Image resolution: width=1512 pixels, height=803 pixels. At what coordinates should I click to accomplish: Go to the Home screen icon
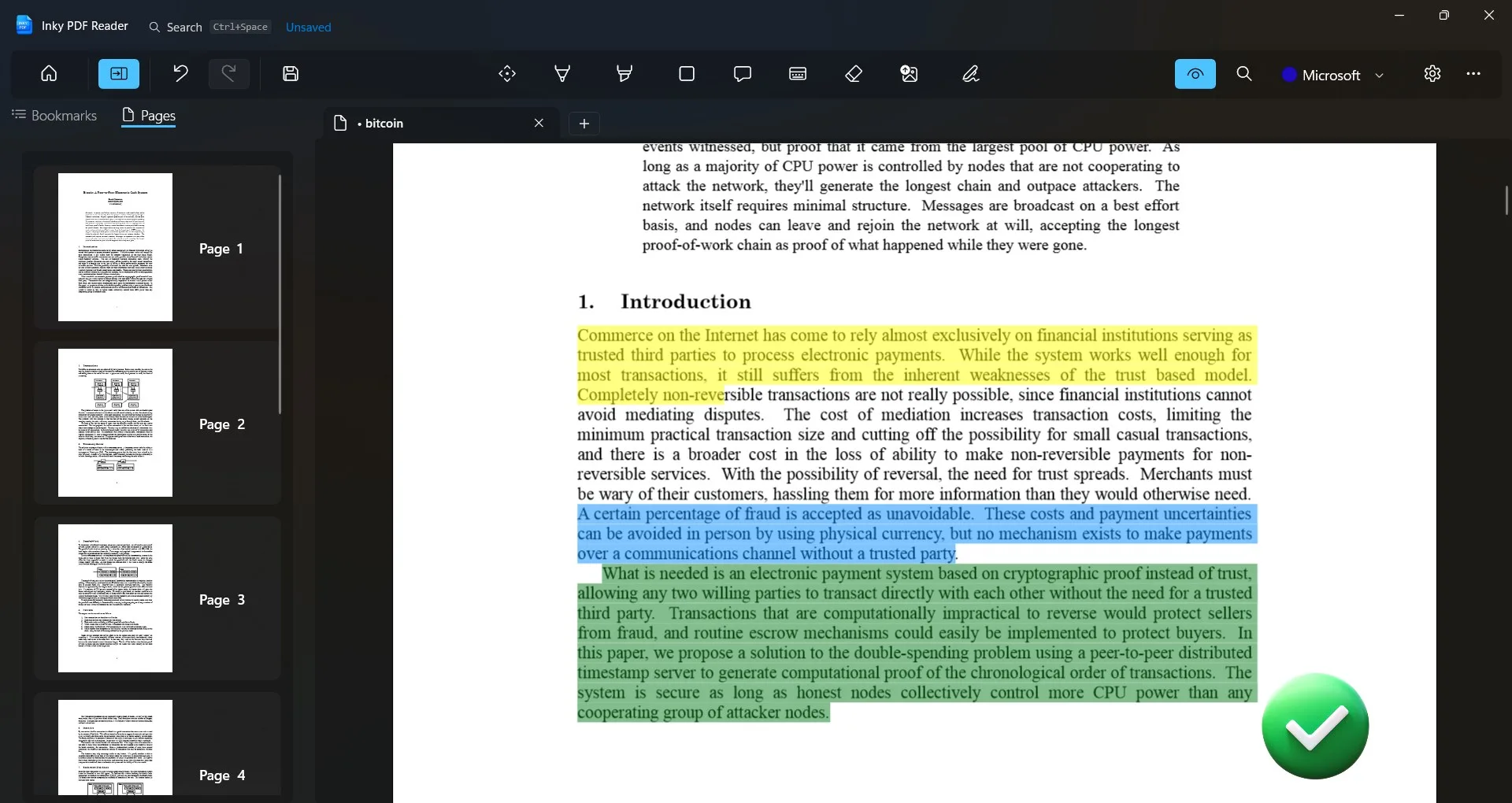tap(49, 74)
